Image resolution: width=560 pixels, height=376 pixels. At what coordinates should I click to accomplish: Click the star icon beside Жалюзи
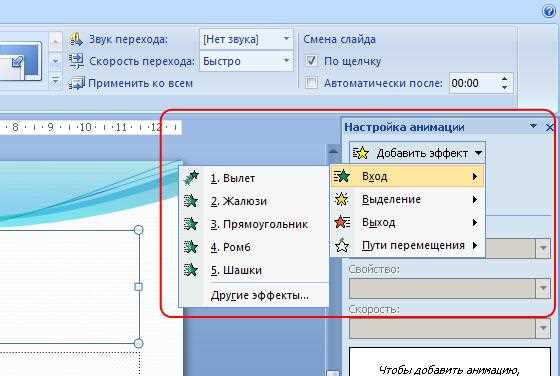tap(191, 201)
